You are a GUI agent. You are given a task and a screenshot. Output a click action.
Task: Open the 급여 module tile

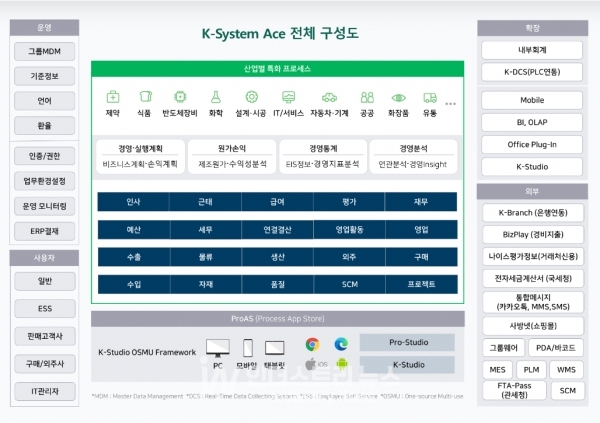coord(277,202)
